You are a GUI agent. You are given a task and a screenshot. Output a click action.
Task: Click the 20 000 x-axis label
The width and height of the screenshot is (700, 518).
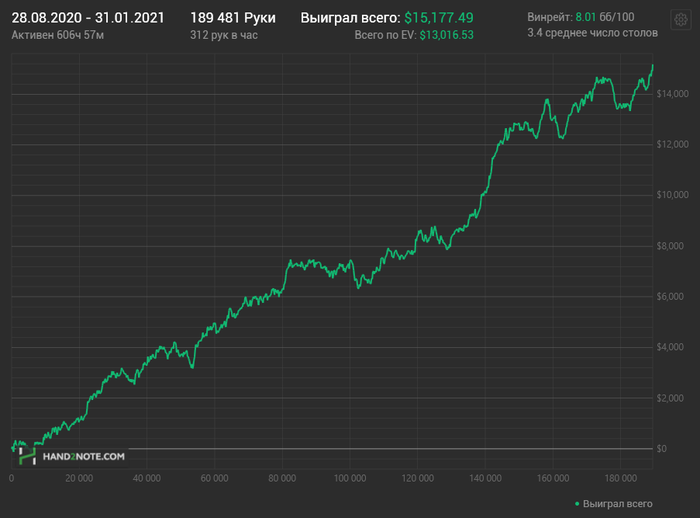tap(79, 478)
